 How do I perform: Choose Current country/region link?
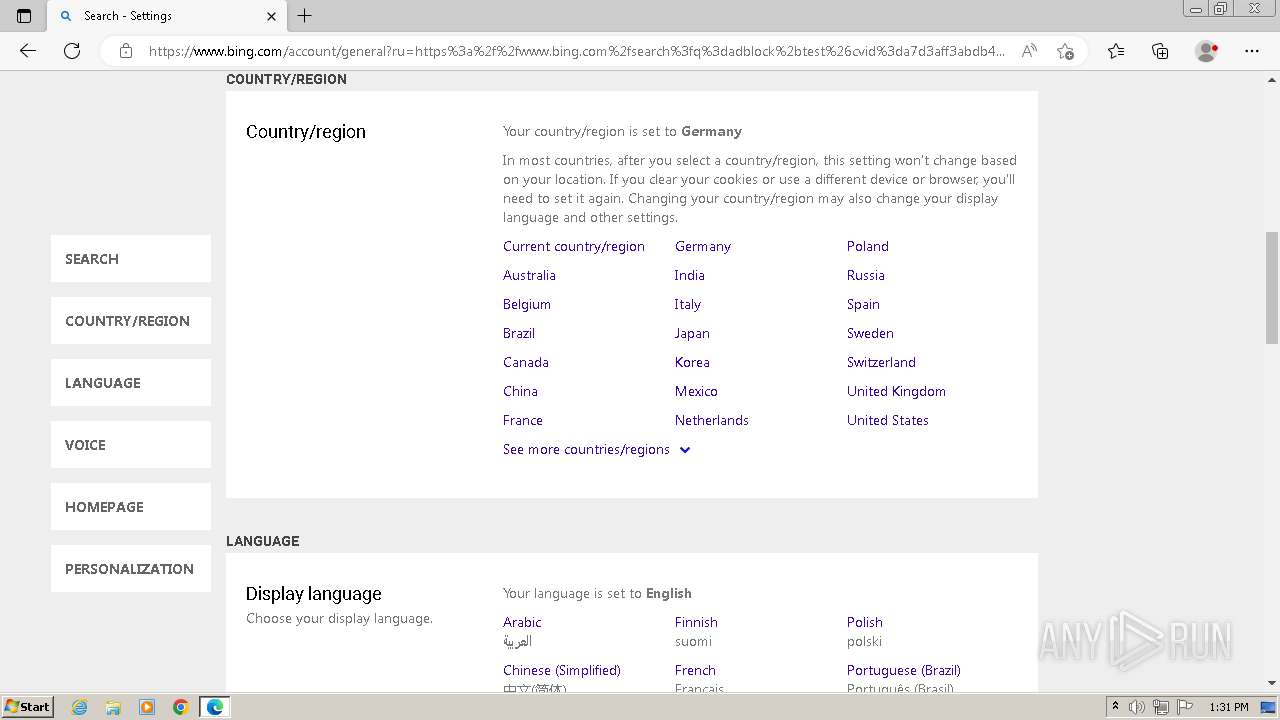pos(574,246)
